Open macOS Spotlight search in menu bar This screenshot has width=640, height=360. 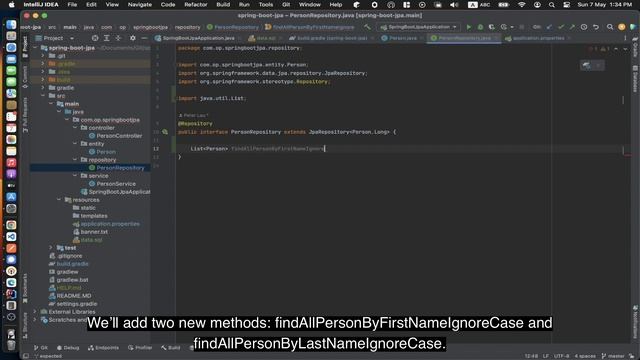coord(552,4)
